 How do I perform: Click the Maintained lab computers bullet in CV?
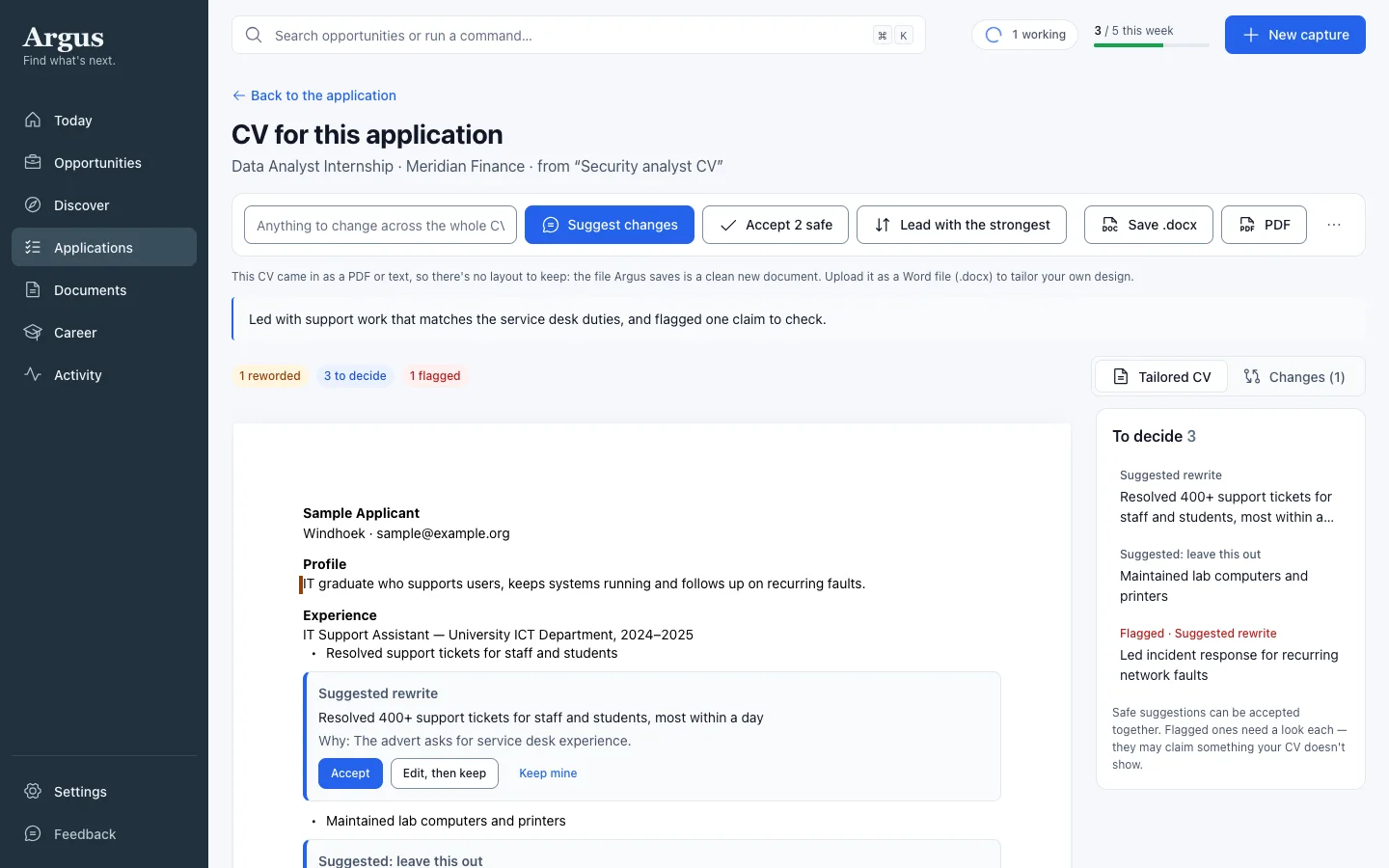[x=446, y=821]
